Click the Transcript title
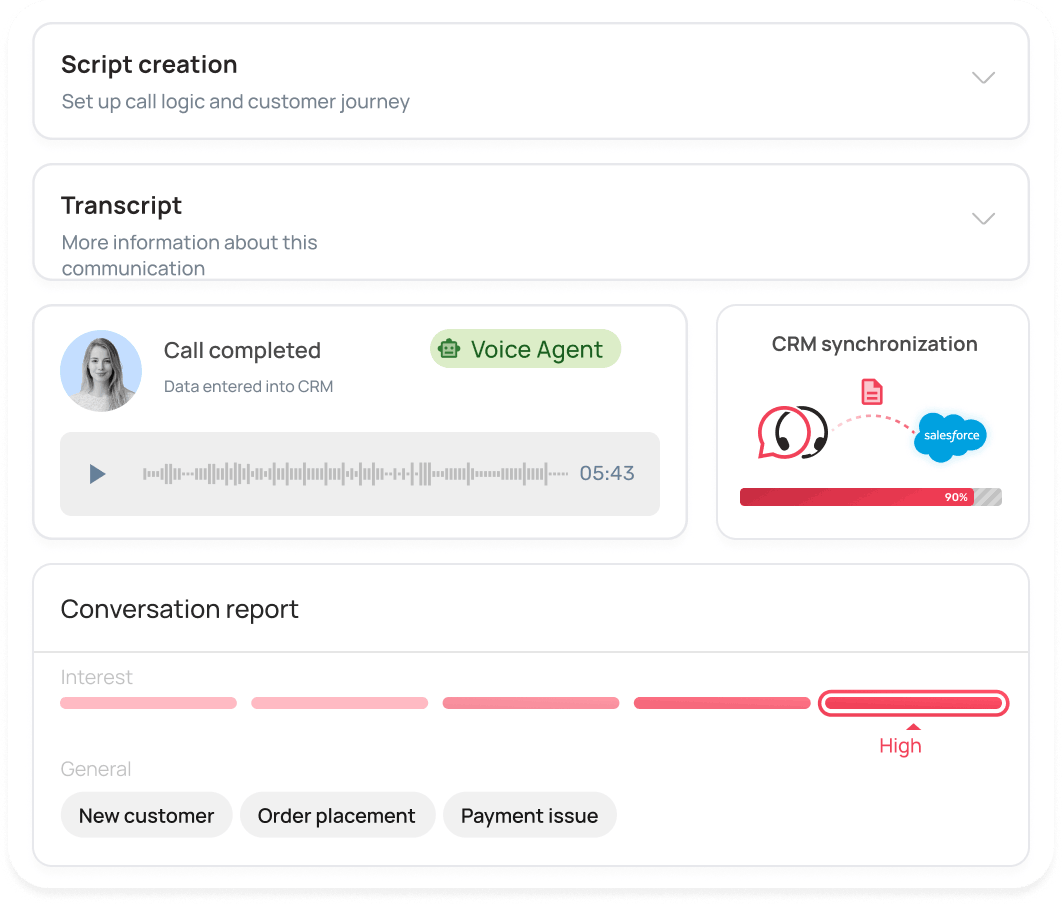This screenshot has height=904, width=1062. tap(121, 206)
